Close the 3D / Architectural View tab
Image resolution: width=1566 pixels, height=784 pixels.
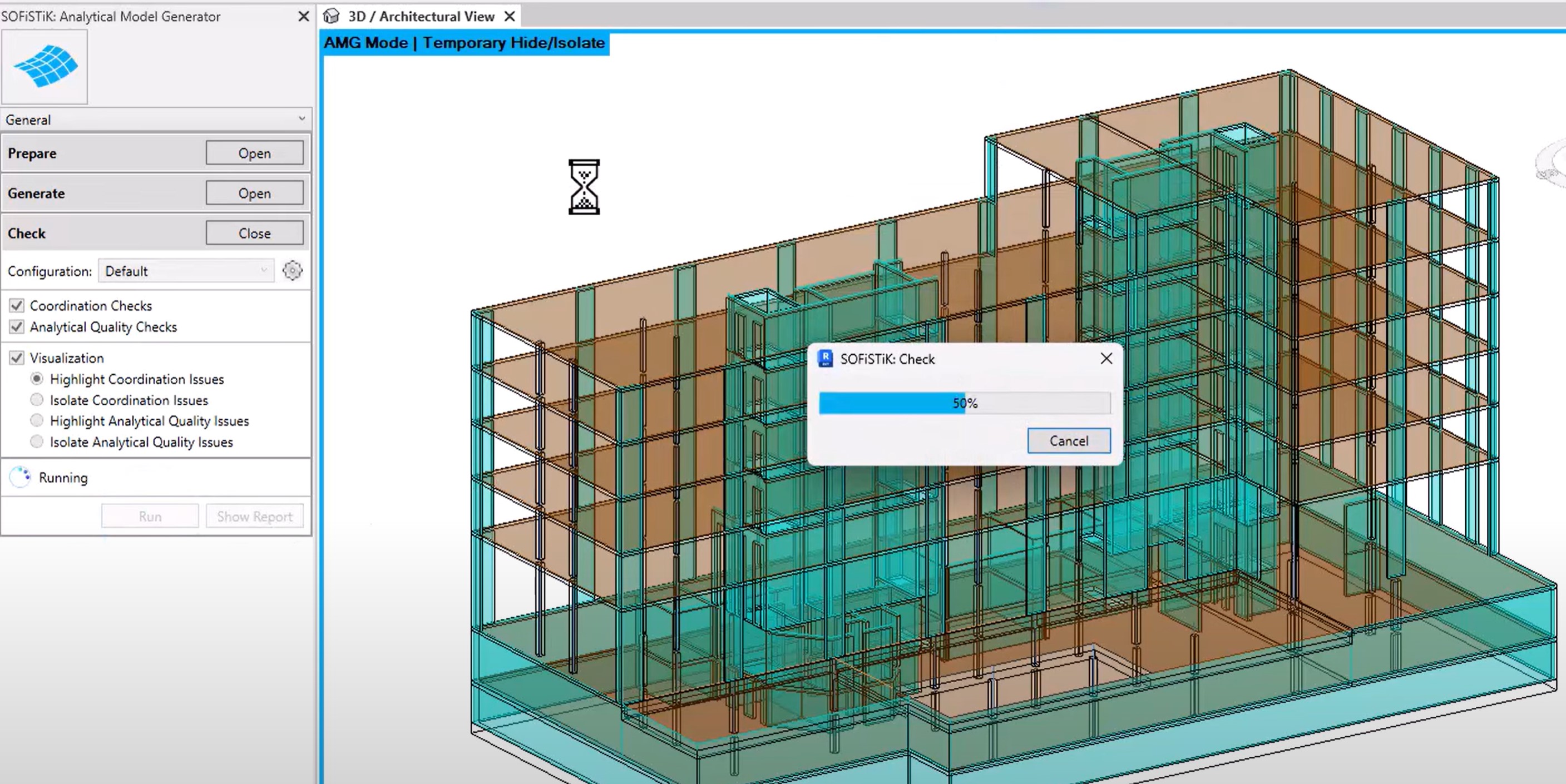click(510, 17)
